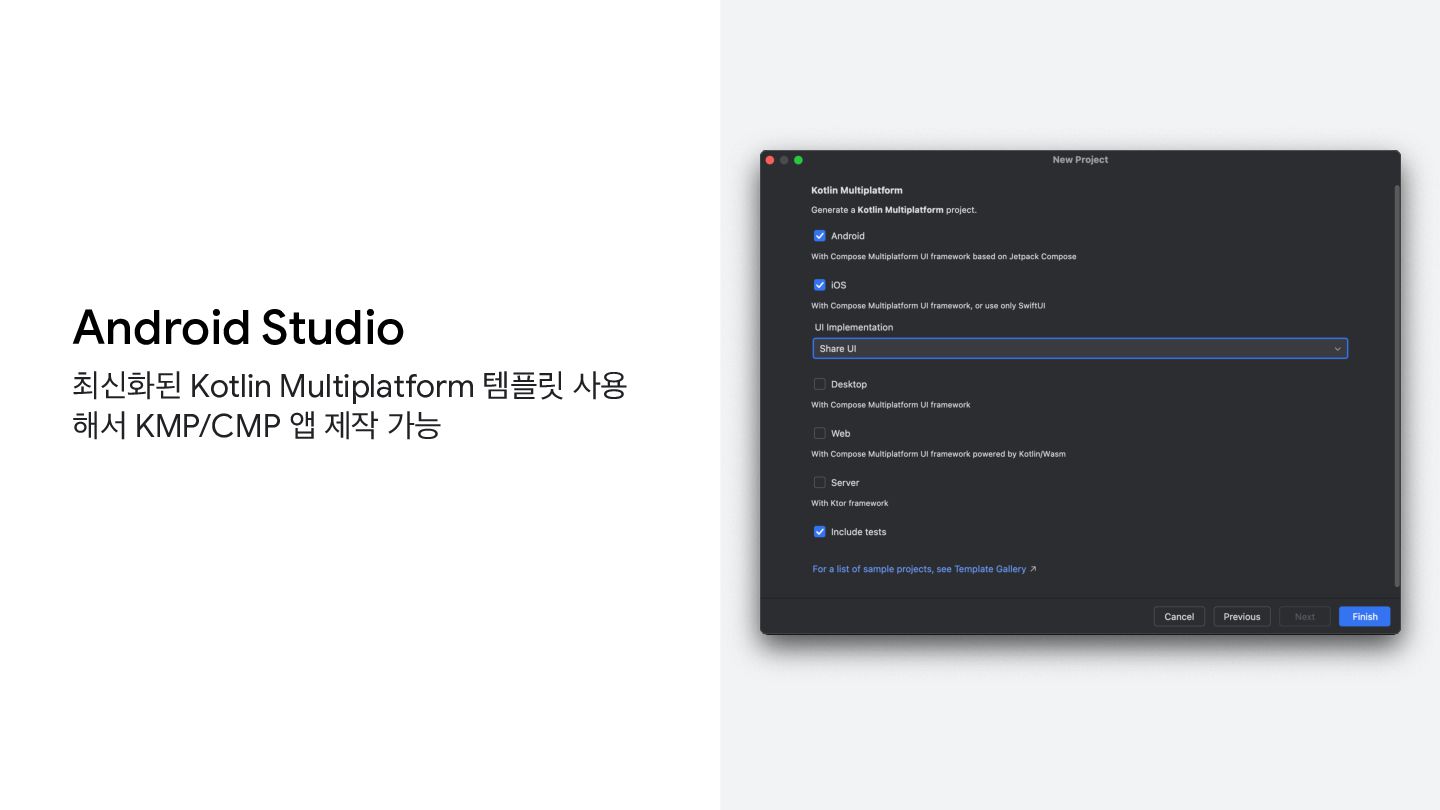Click the Cancel button
The width and height of the screenshot is (1440, 810).
coord(1179,617)
